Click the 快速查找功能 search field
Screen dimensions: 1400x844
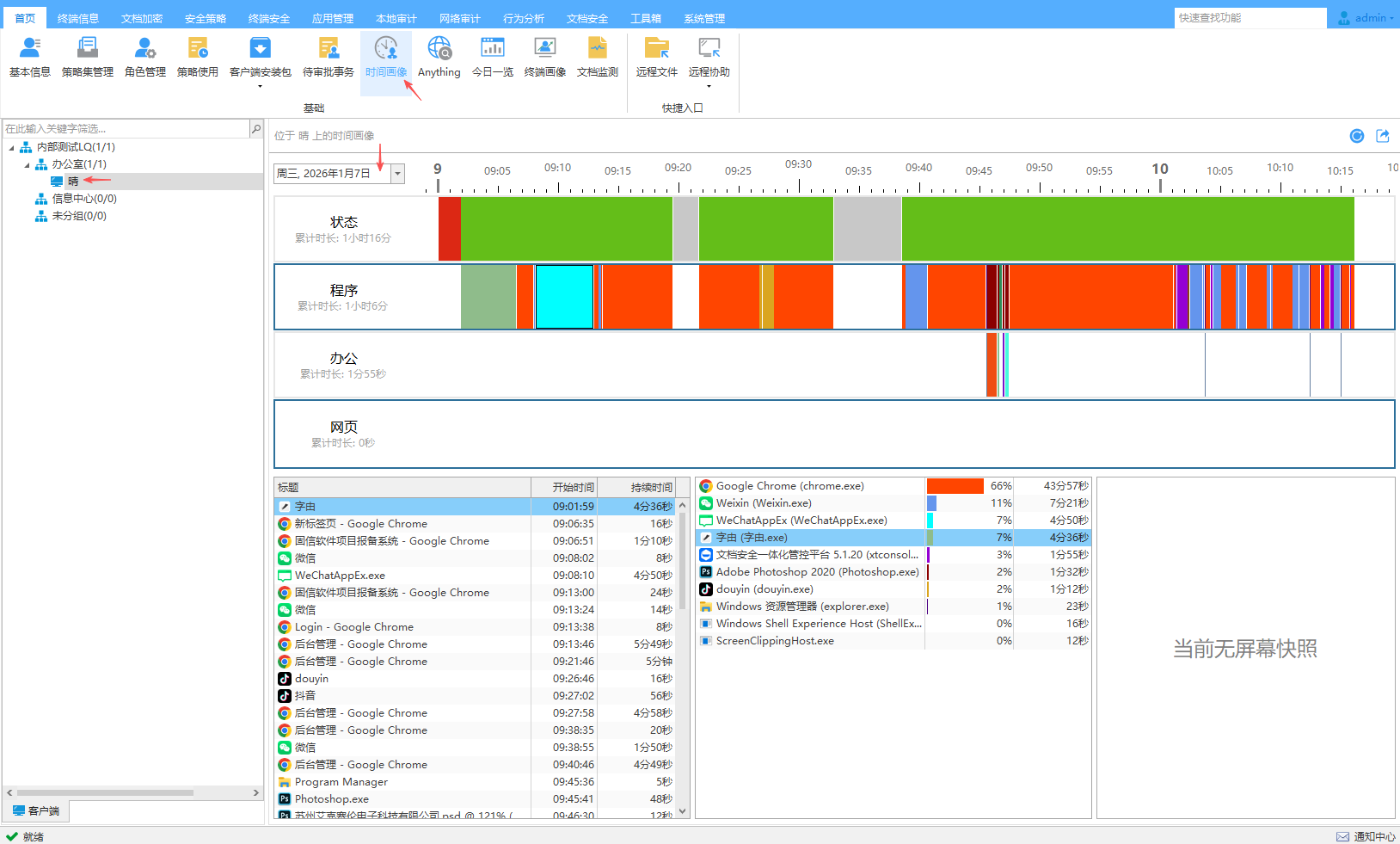tap(1249, 18)
